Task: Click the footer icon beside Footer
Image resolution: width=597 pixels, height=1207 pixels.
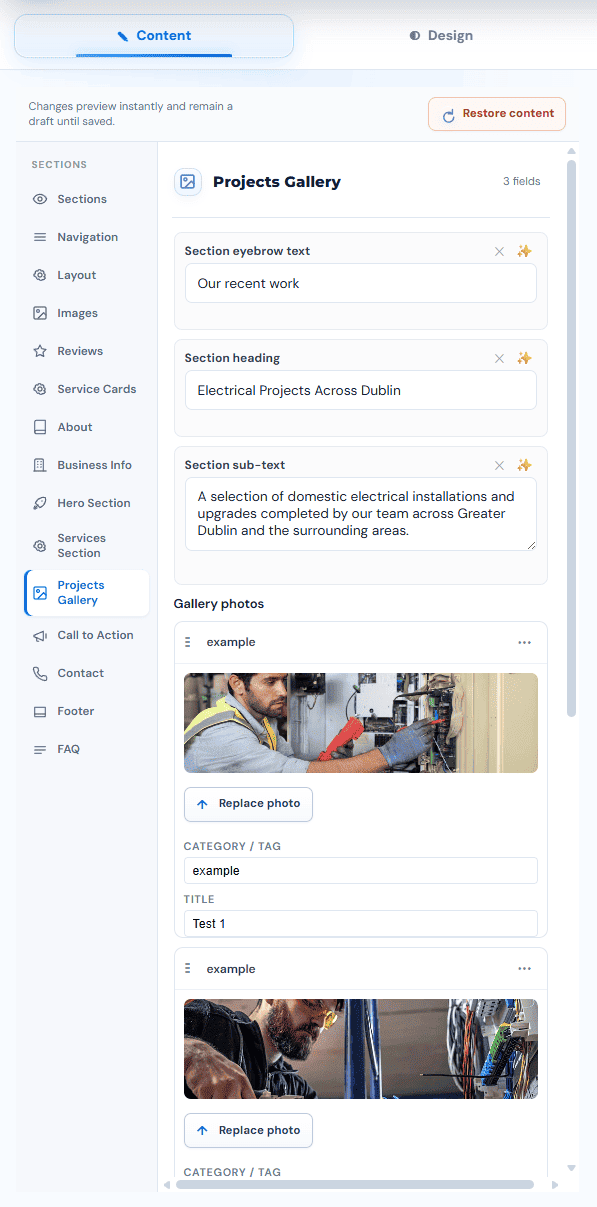Action: [x=40, y=712]
